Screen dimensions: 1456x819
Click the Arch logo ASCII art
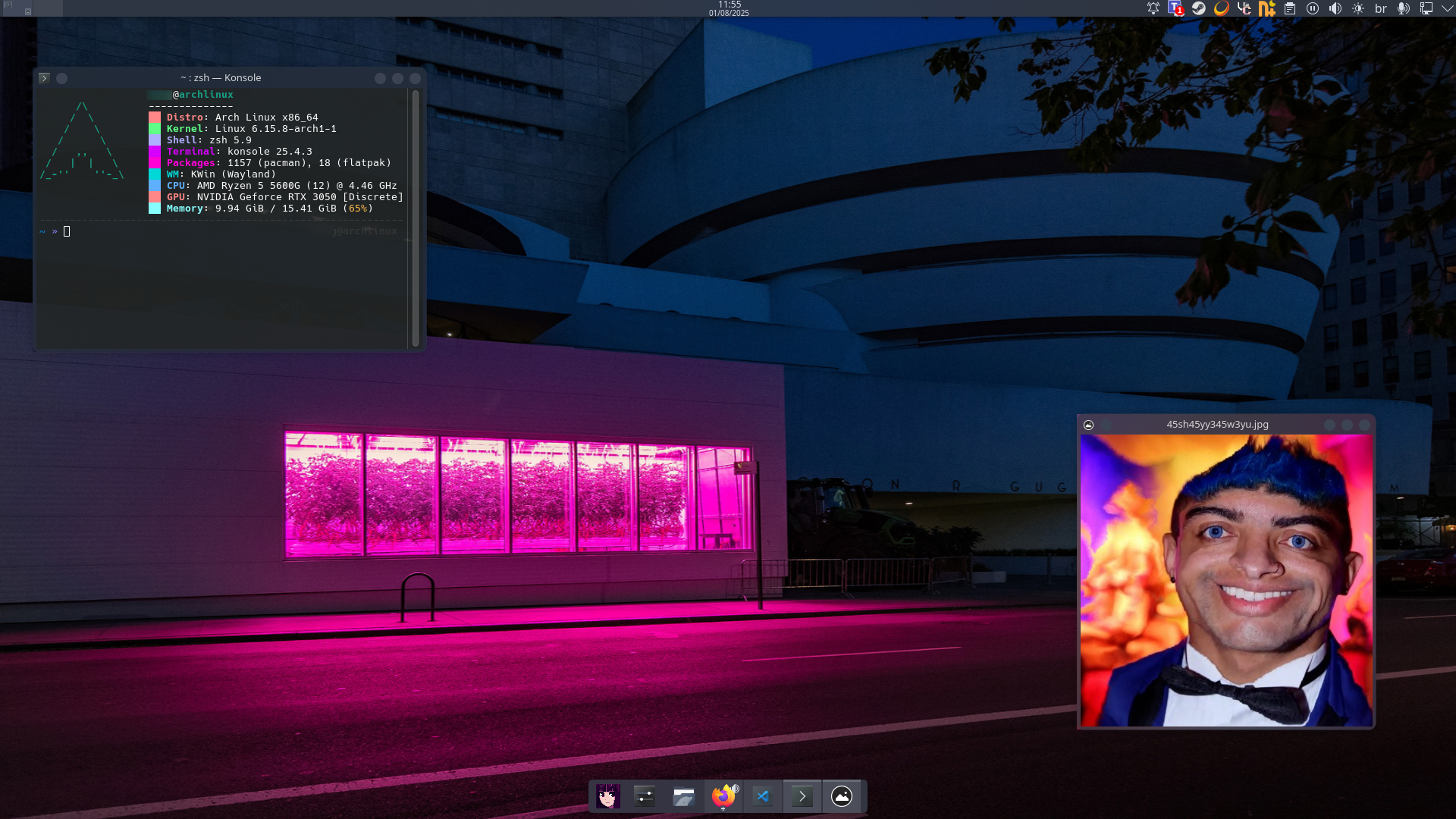82,140
